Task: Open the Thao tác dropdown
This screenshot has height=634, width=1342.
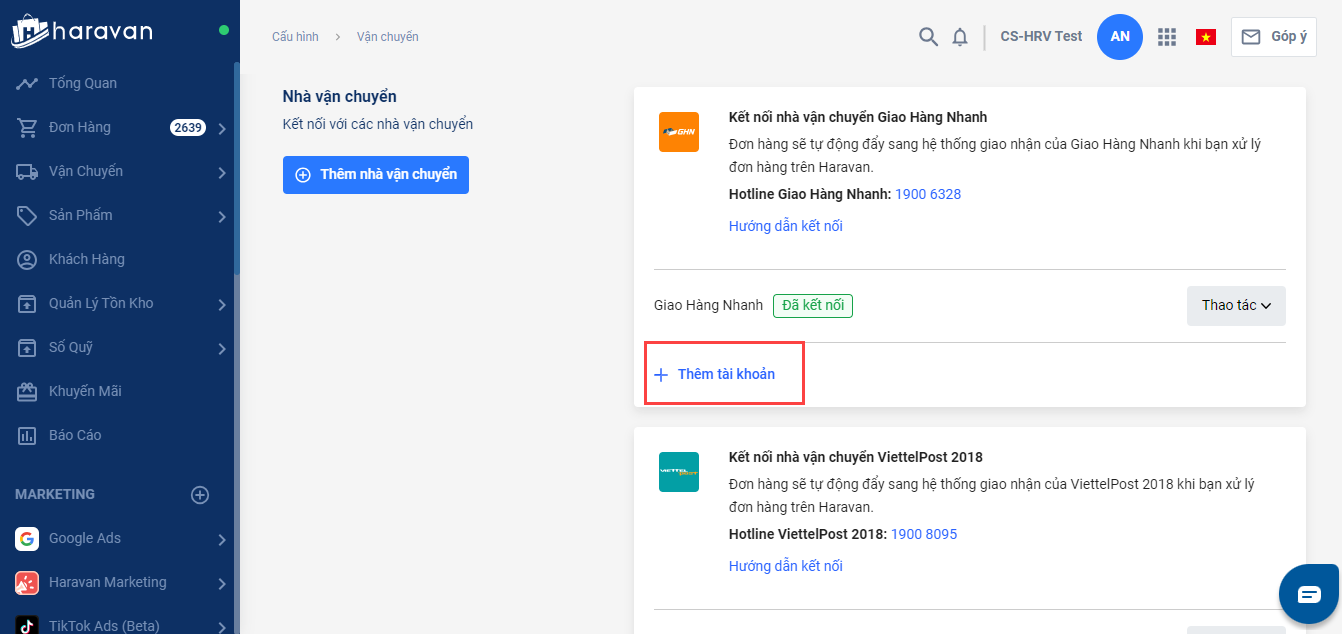Action: pyautogui.click(x=1236, y=306)
